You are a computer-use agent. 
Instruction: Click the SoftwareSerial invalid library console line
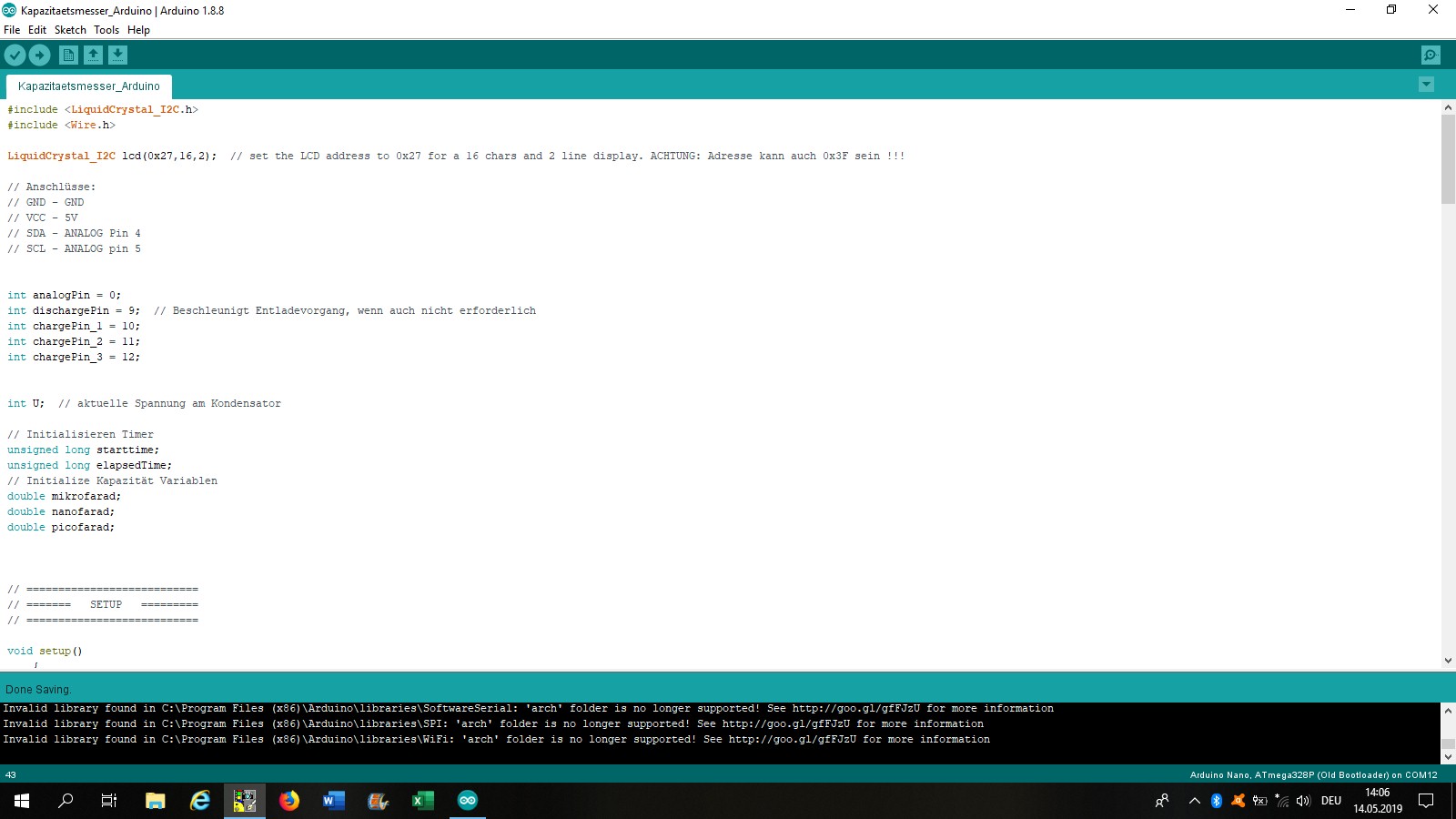[x=529, y=708]
